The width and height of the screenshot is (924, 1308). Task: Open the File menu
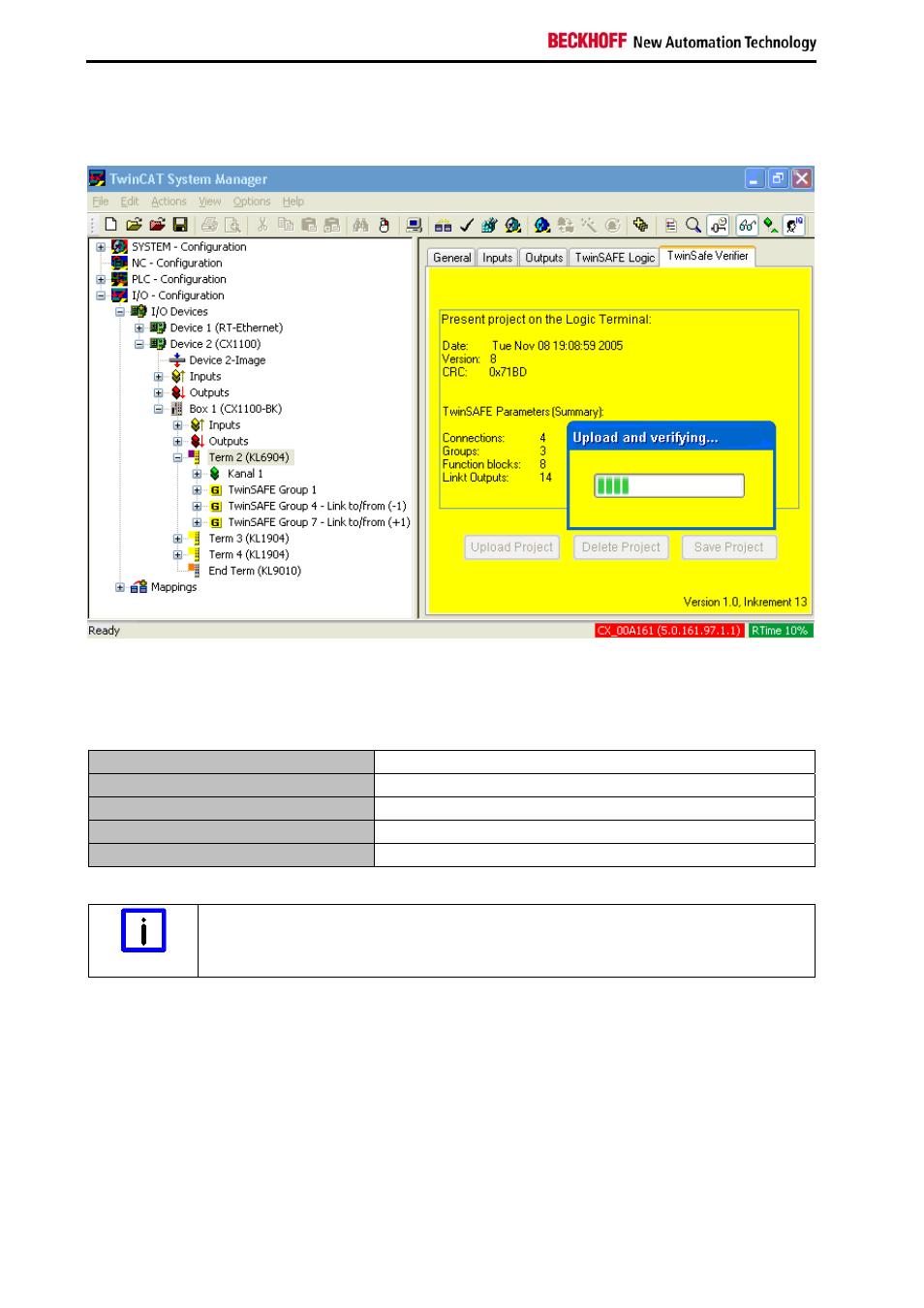tap(101, 202)
